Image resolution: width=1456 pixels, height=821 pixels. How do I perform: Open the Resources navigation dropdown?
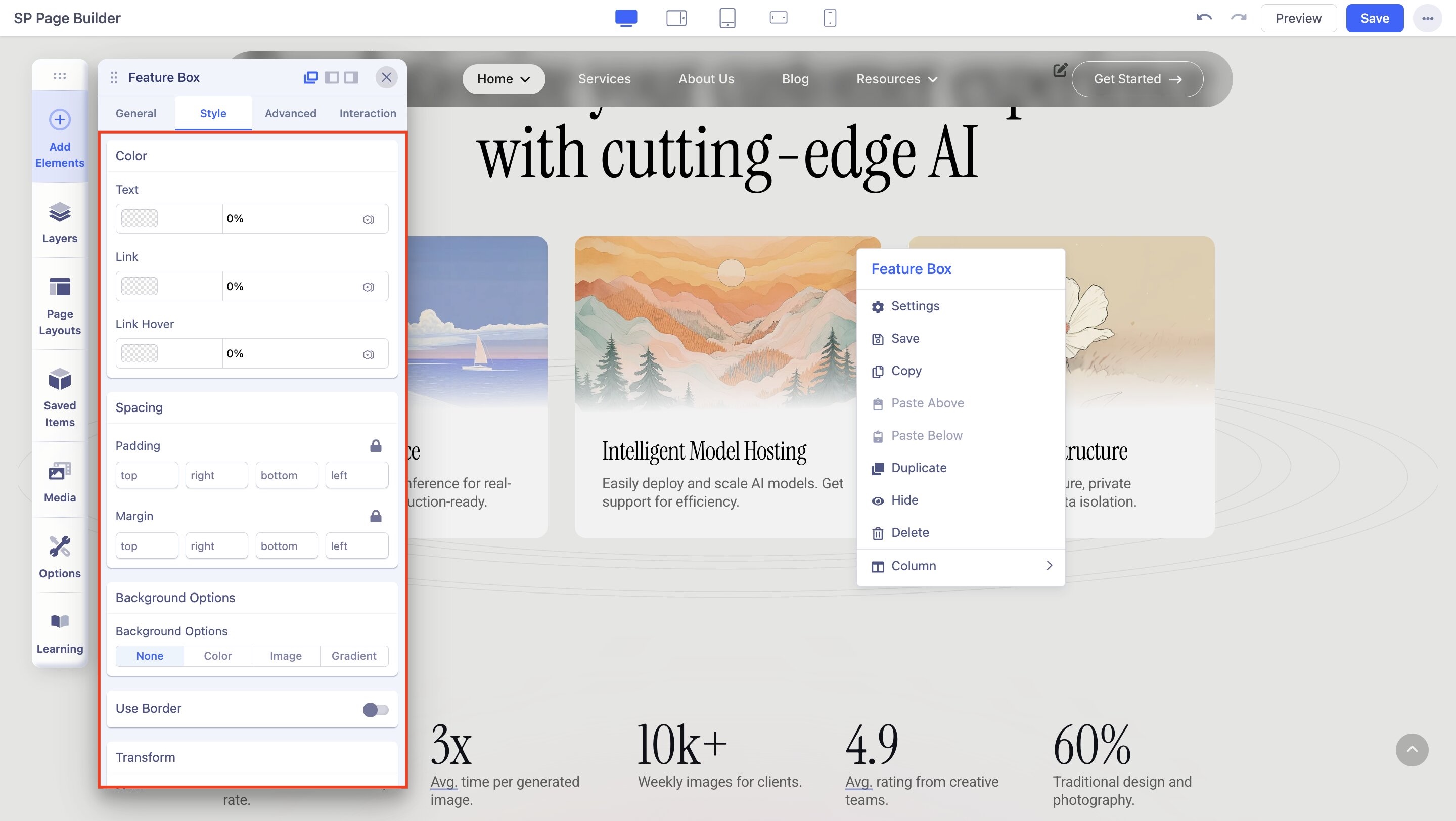pos(896,79)
